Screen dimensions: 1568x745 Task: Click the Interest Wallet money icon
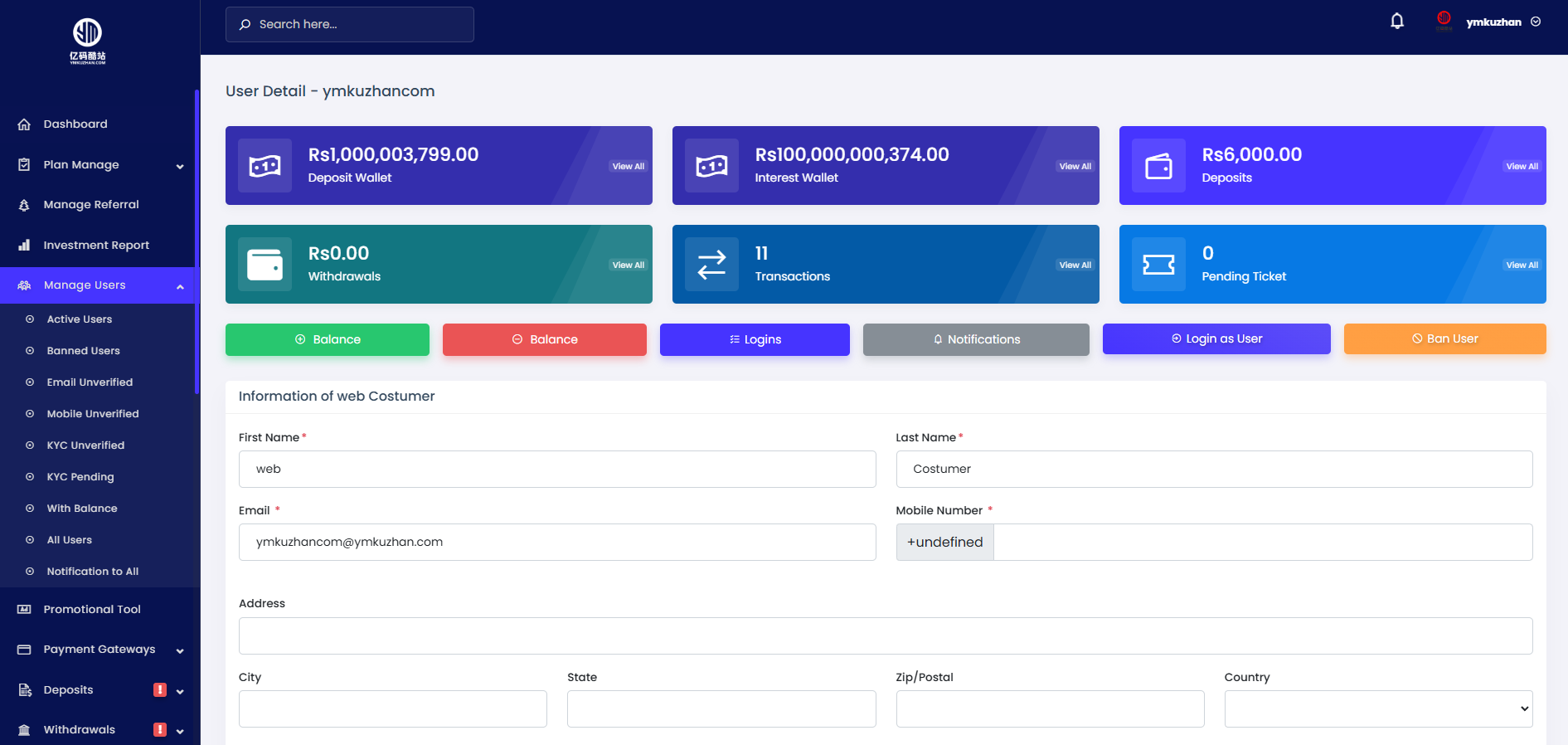click(x=711, y=166)
